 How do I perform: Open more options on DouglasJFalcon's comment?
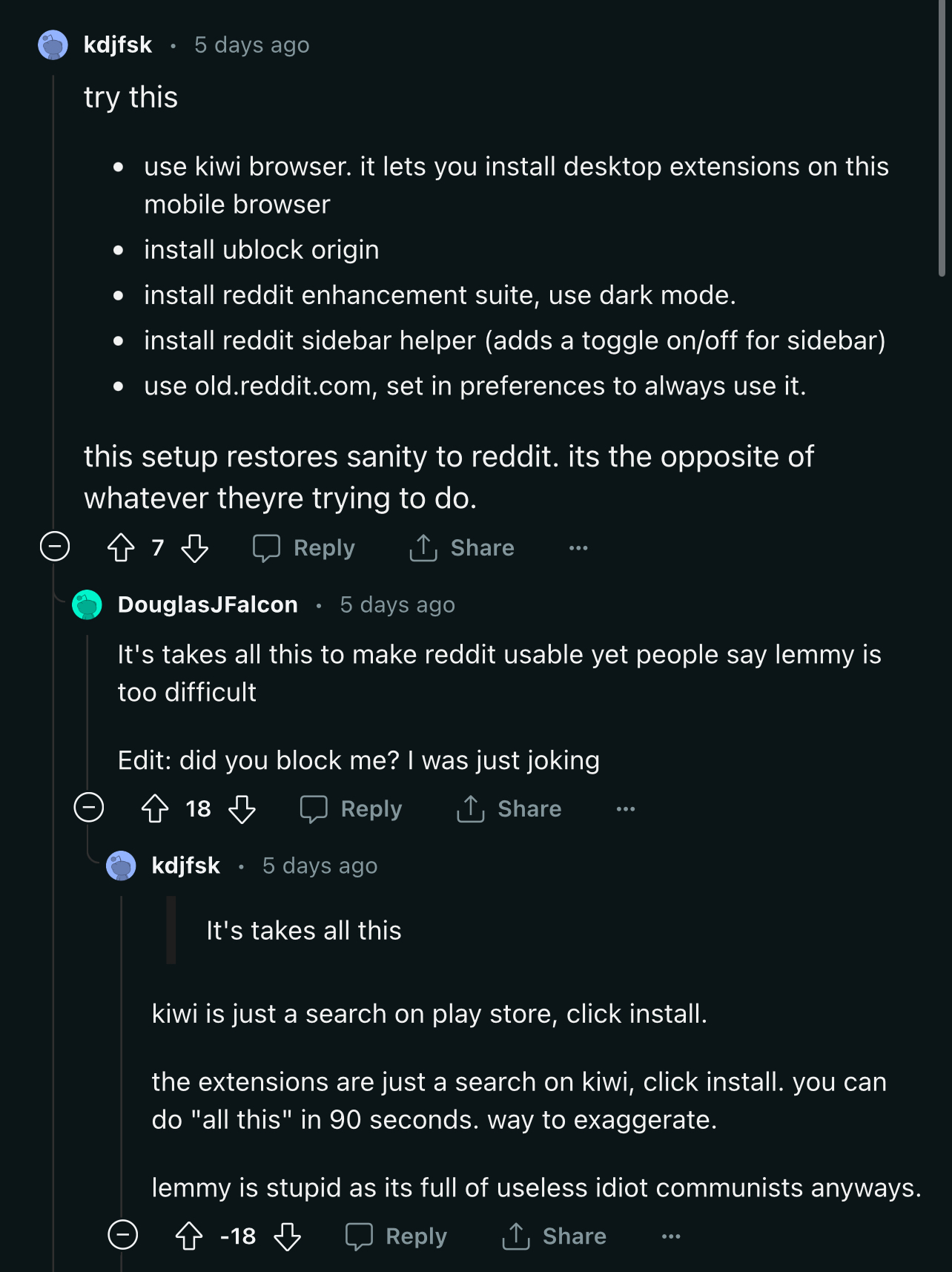[x=625, y=808]
